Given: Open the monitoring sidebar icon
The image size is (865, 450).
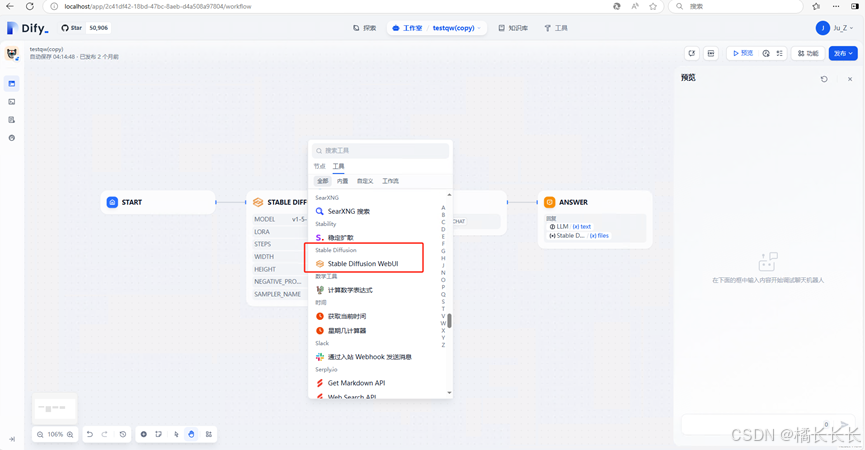Looking at the screenshot, I should click(12, 138).
